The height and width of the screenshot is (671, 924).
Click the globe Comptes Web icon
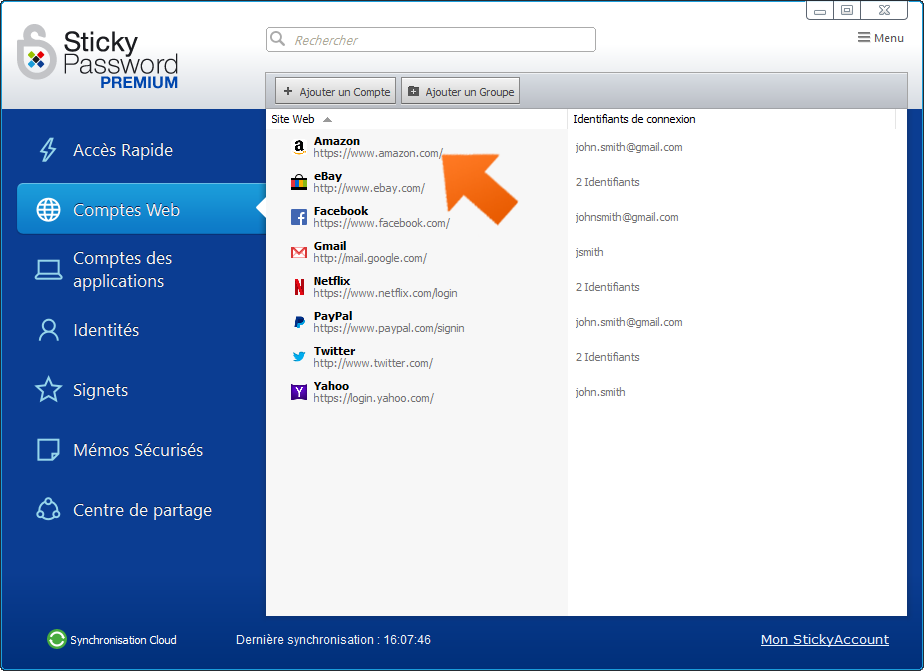point(48,210)
